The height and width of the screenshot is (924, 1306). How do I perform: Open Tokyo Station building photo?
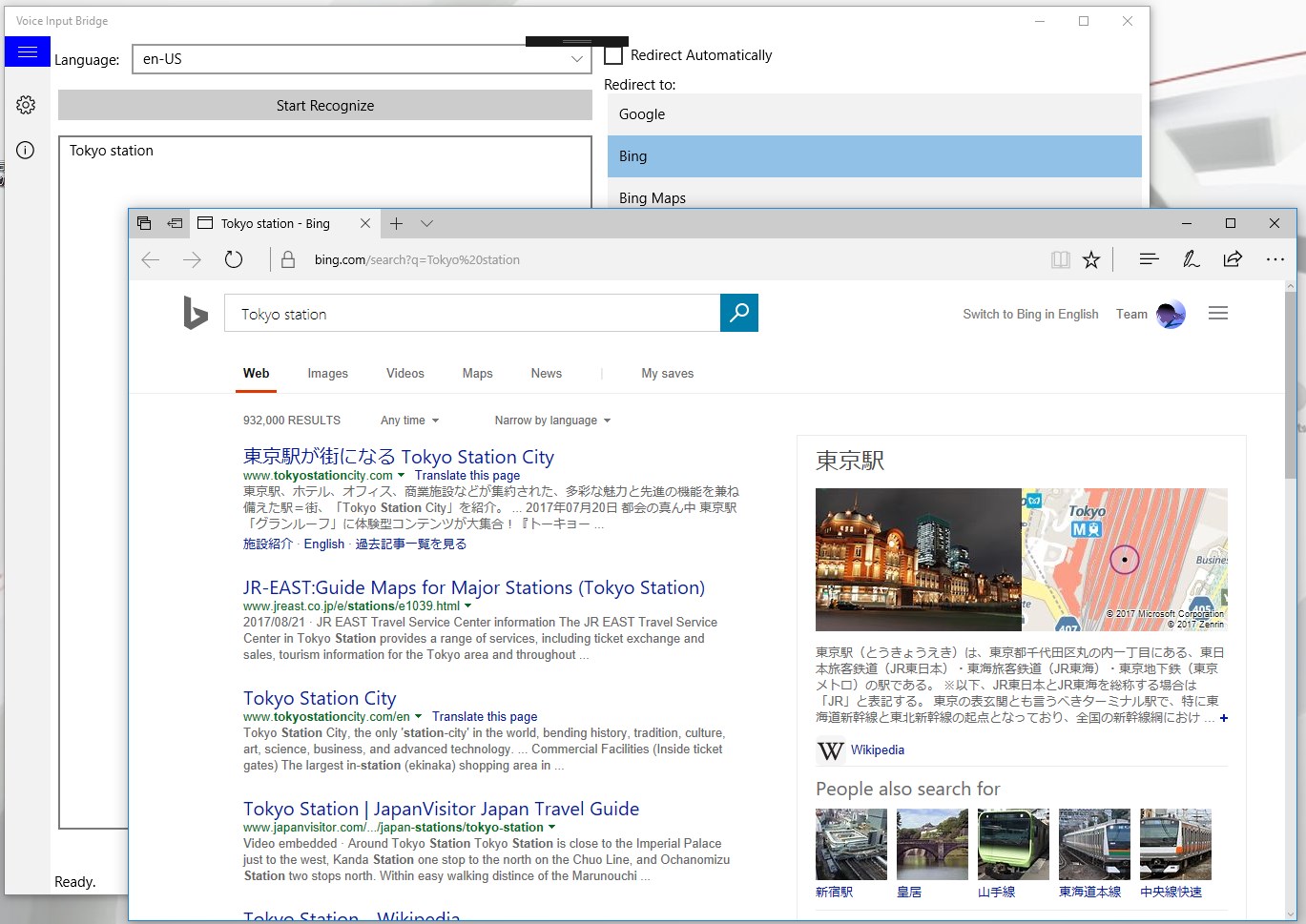tap(919, 560)
